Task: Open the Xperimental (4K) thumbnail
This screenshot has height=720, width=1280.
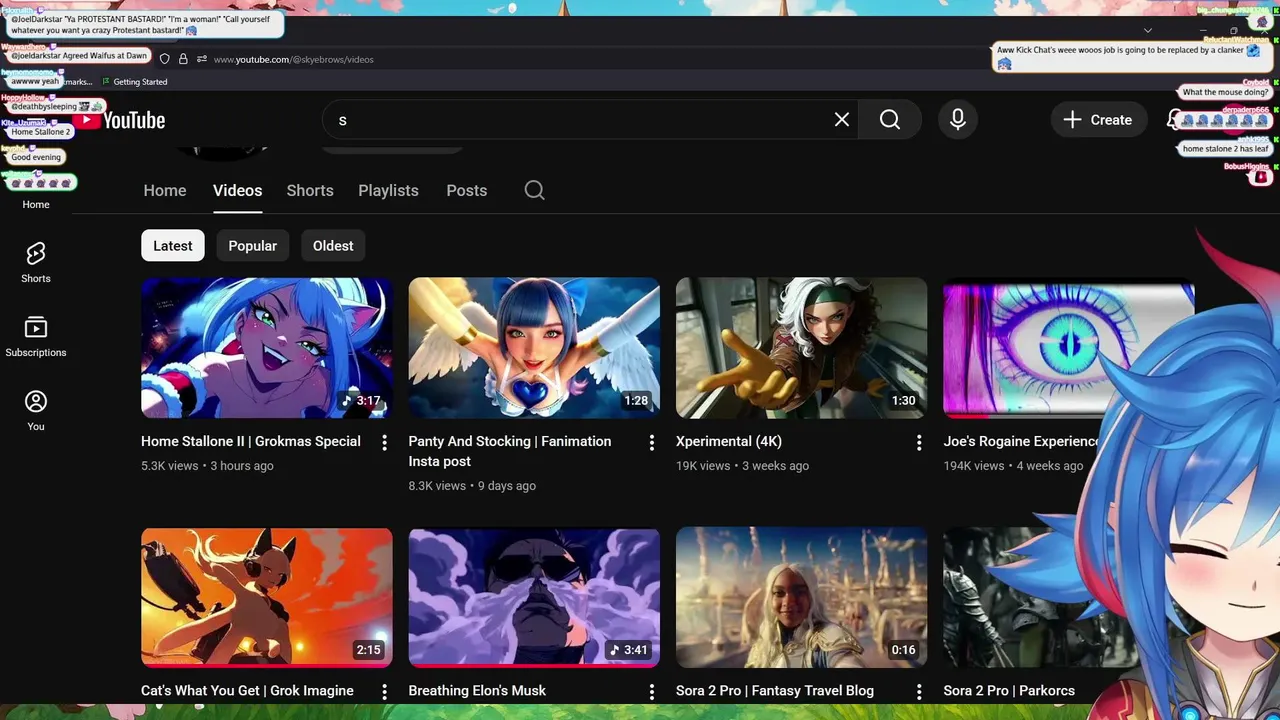Action: pyautogui.click(x=802, y=348)
